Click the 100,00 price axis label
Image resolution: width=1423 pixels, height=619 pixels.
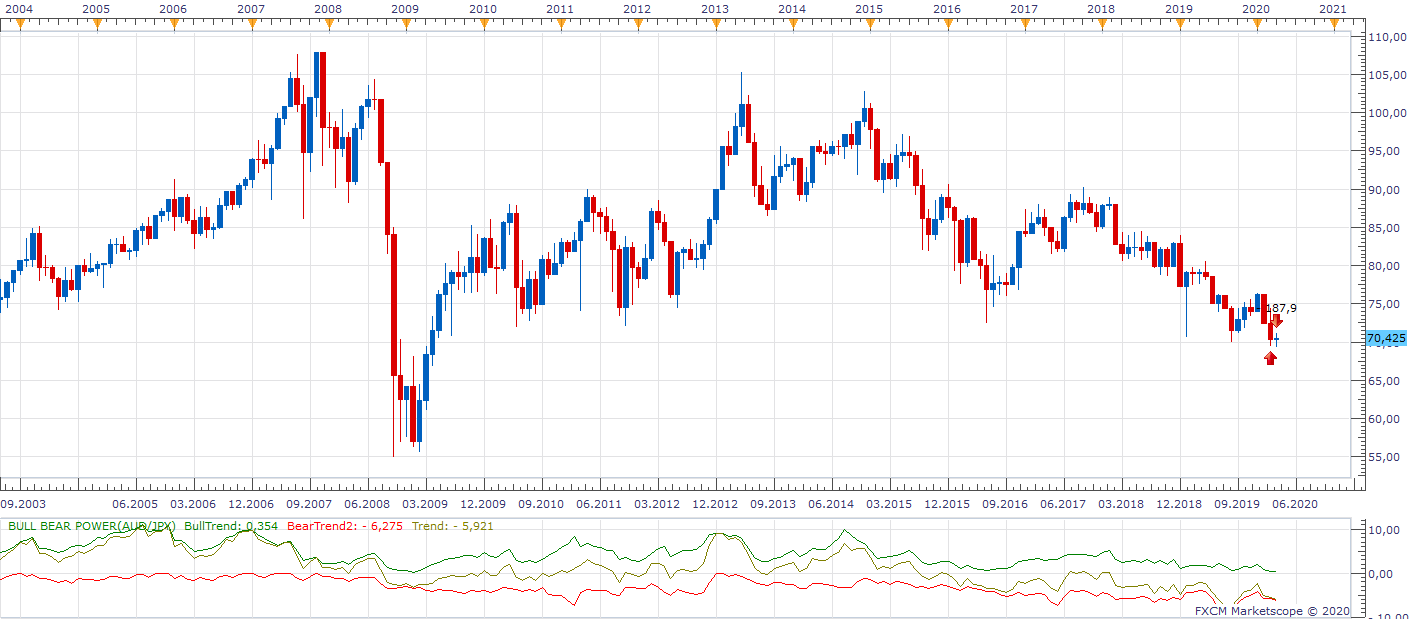[1386, 113]
